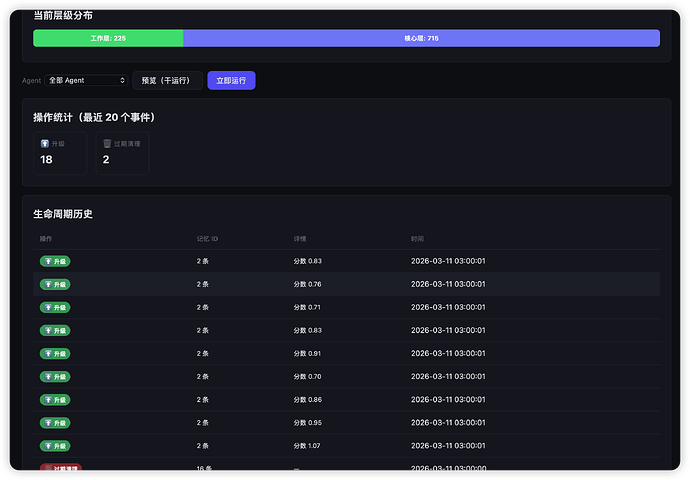Click the 详情 column header
Viewport: 690px width, 480px height.
click(x=300, y=239)
